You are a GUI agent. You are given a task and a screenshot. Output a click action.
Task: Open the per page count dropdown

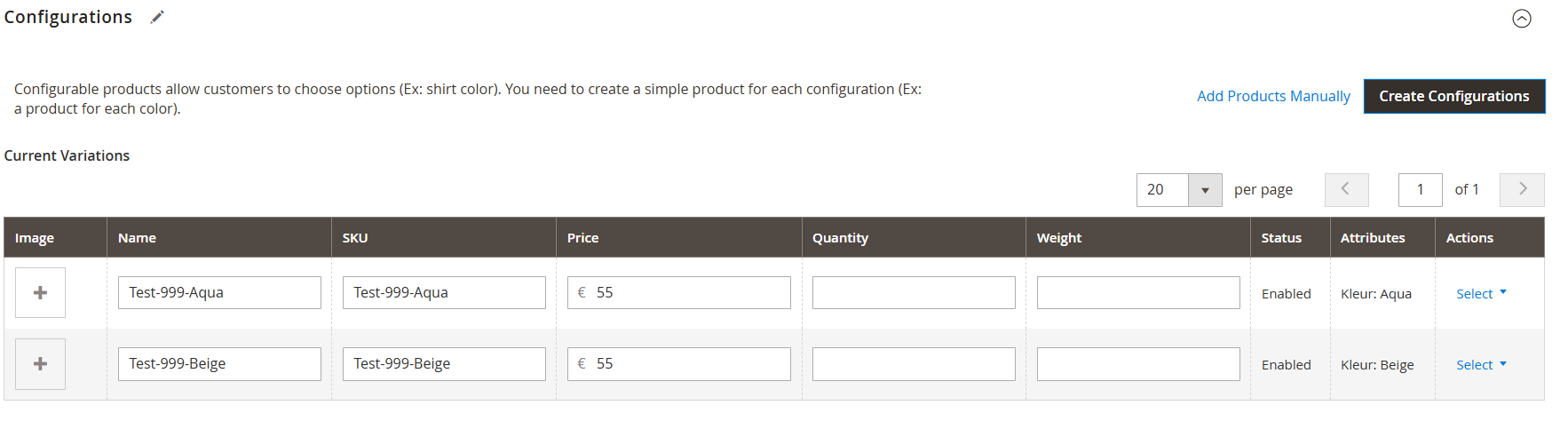(x=1204, y=190)
